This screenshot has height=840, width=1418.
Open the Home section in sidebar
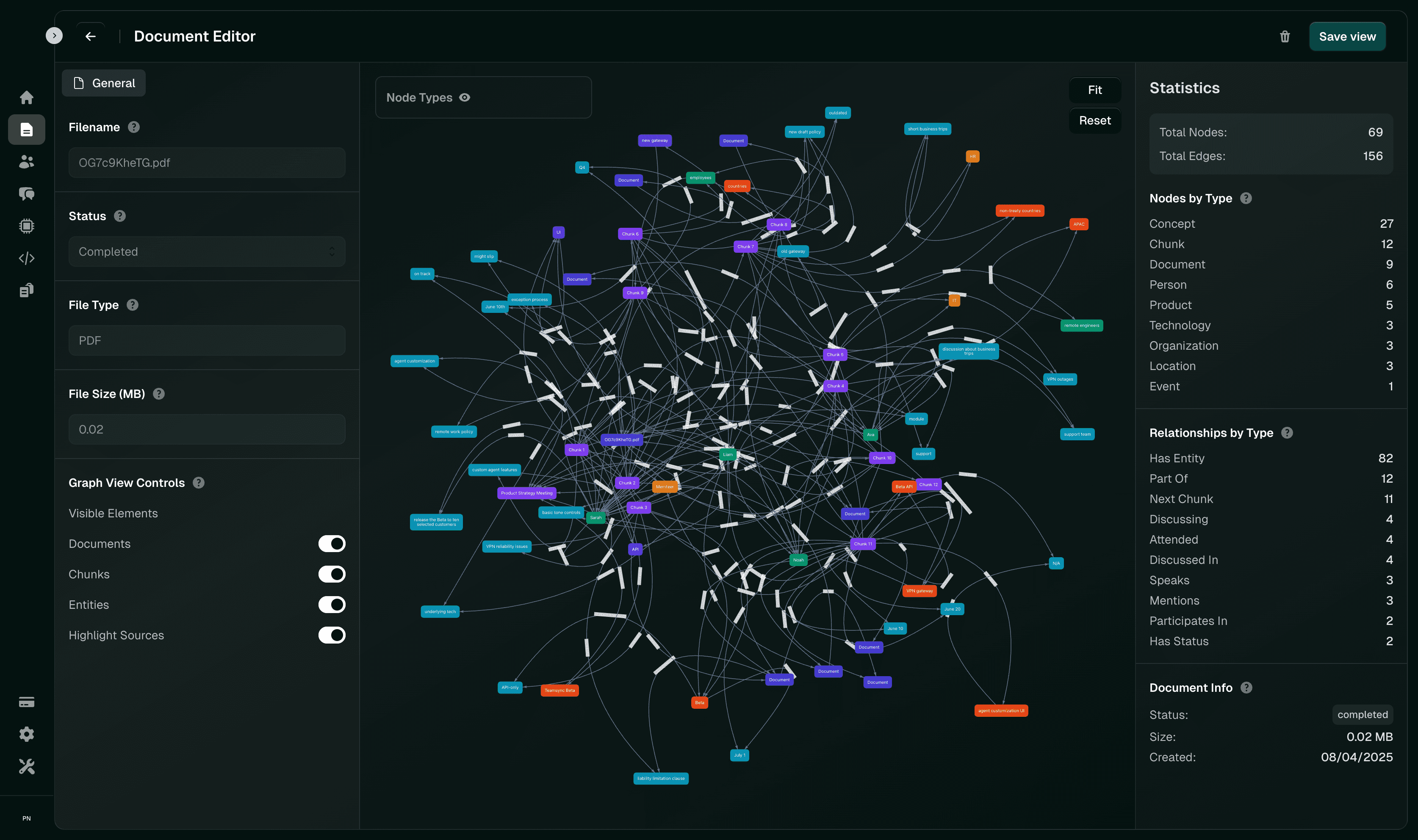[27, 97]
